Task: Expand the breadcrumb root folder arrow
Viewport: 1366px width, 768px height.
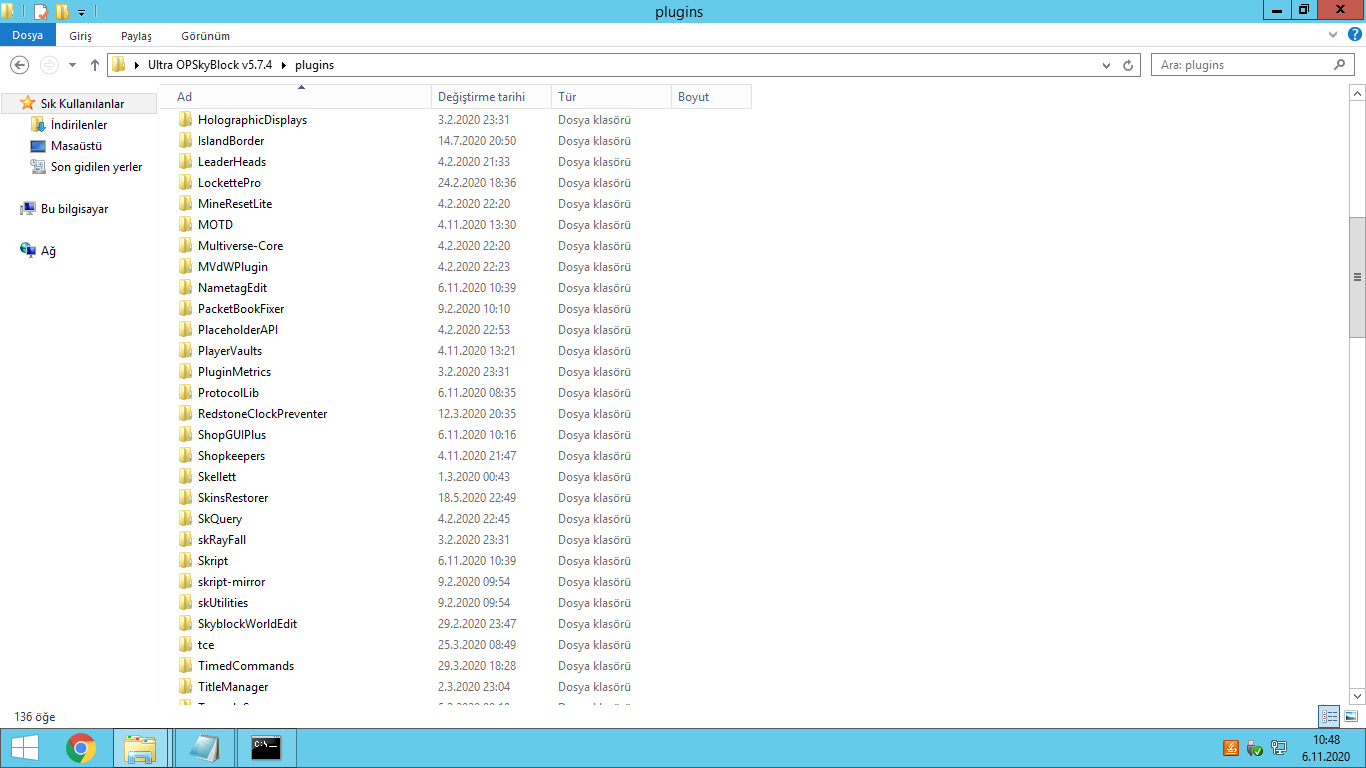Action: pyautogui.click(x=136, y=65)
